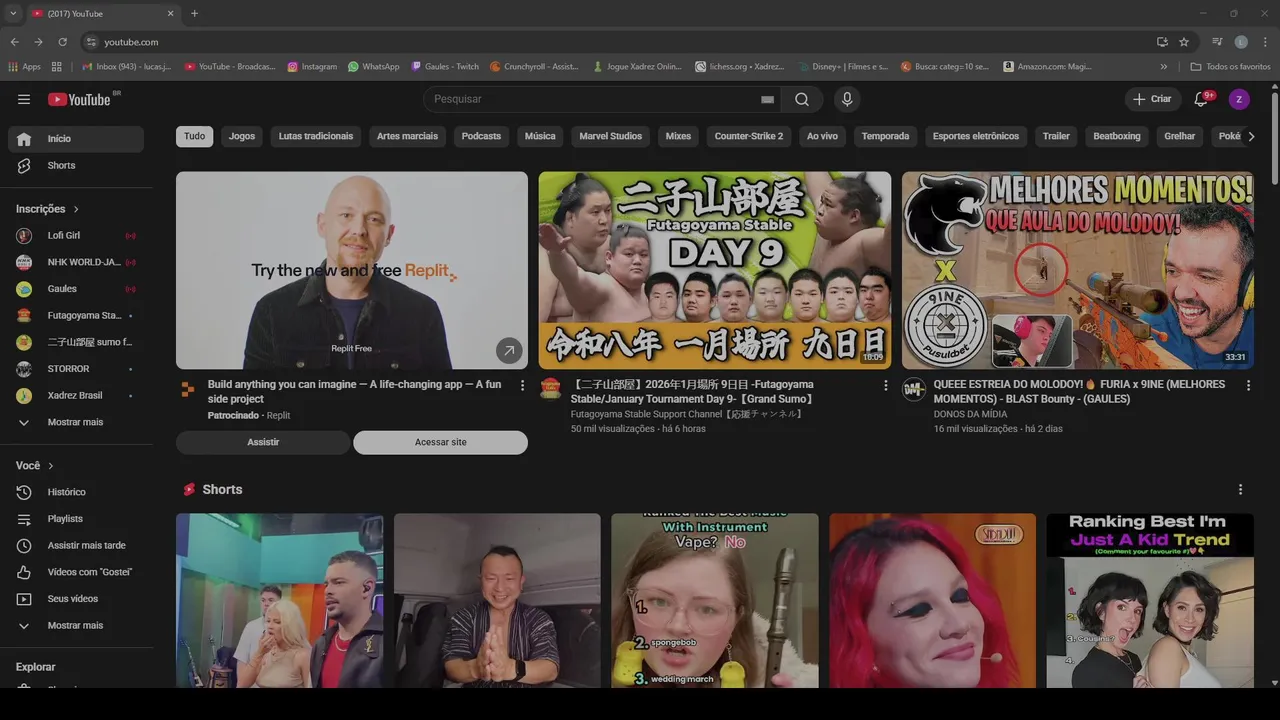Show more bookmarks with chevron
Viewport: 1280px width, 720px height.
[1163, 67]
